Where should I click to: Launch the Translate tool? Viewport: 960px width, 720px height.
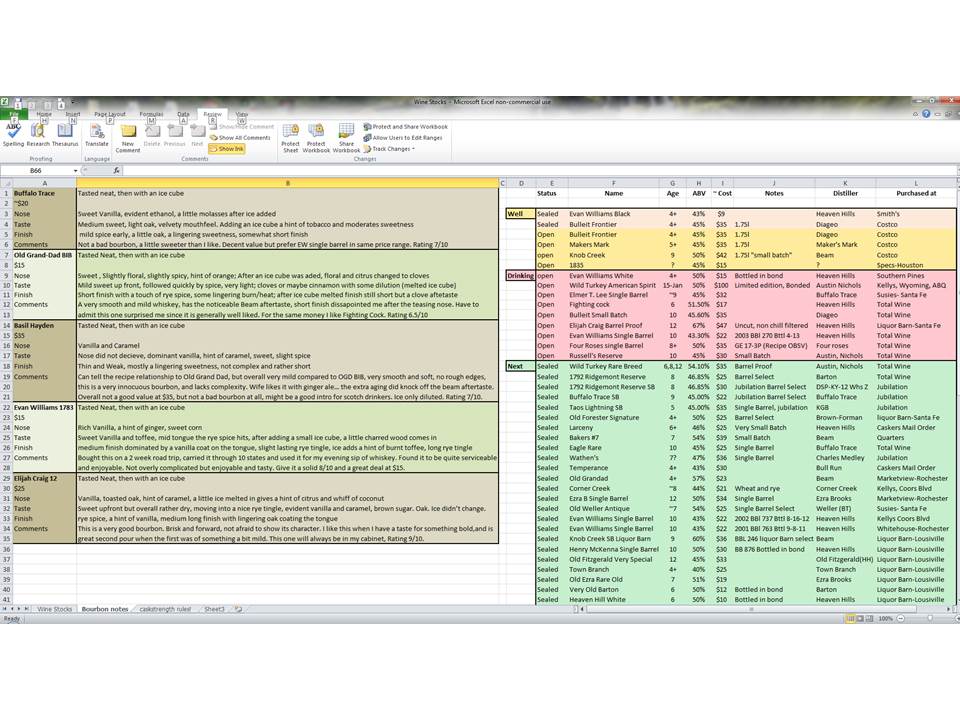[97, 135]
